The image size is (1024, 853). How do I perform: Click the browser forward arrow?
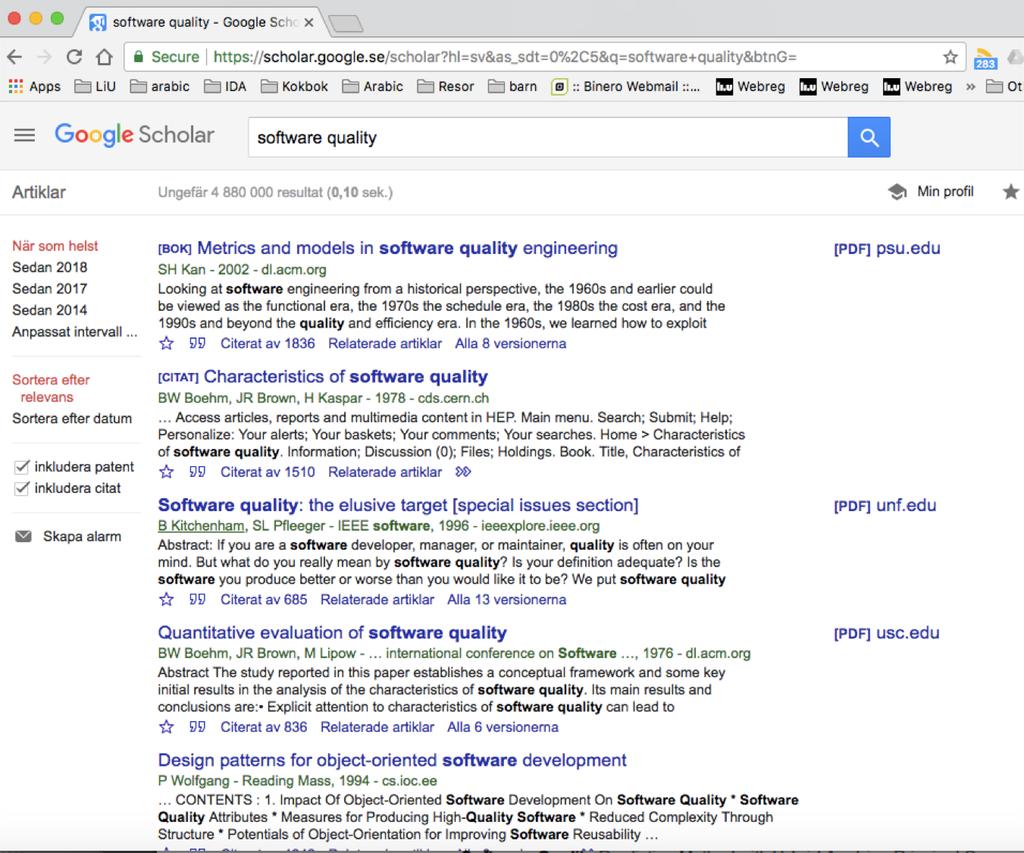[44, 57]
